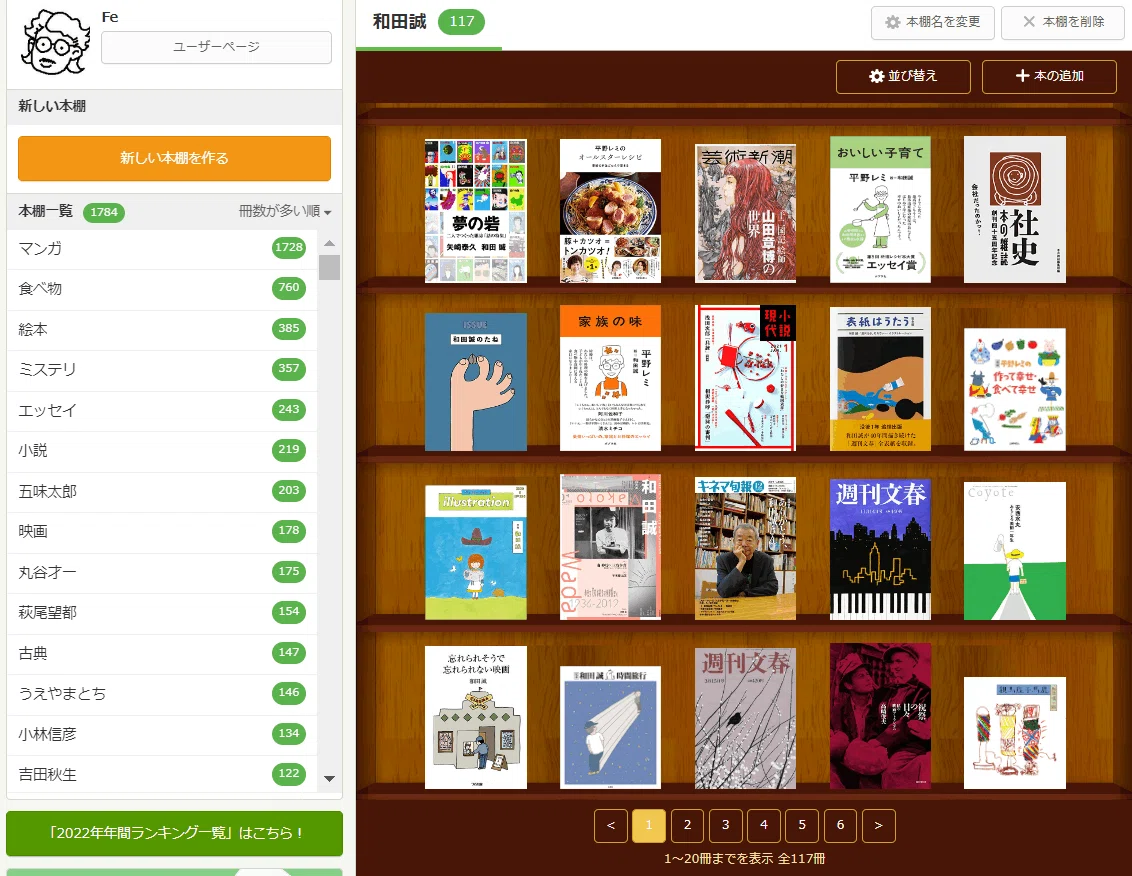The height and width of the screenshot is (876, 1132).
Task: Select the マンガ bookshelf
Action: [x=162, y=248]
